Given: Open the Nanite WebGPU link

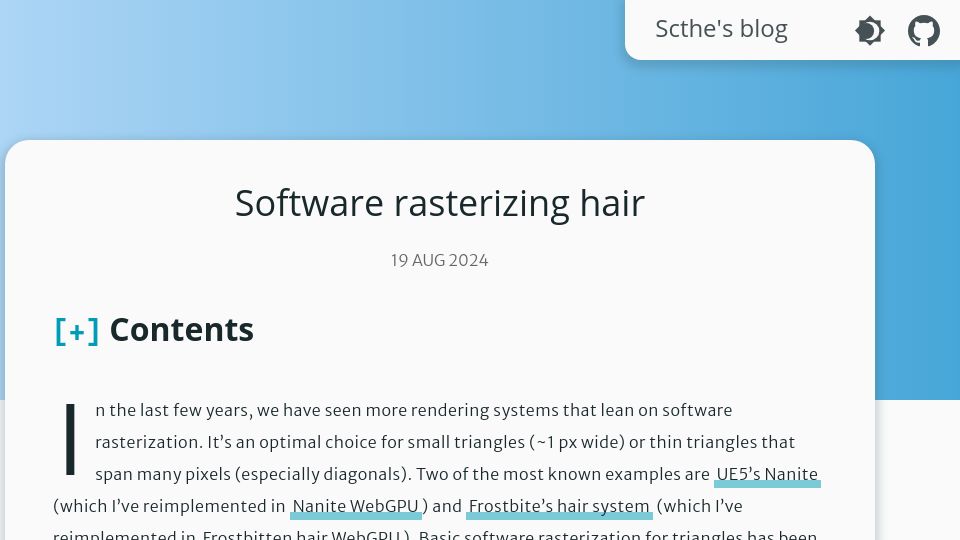Looking at the screenshot, I should click(x=356, y=506).
